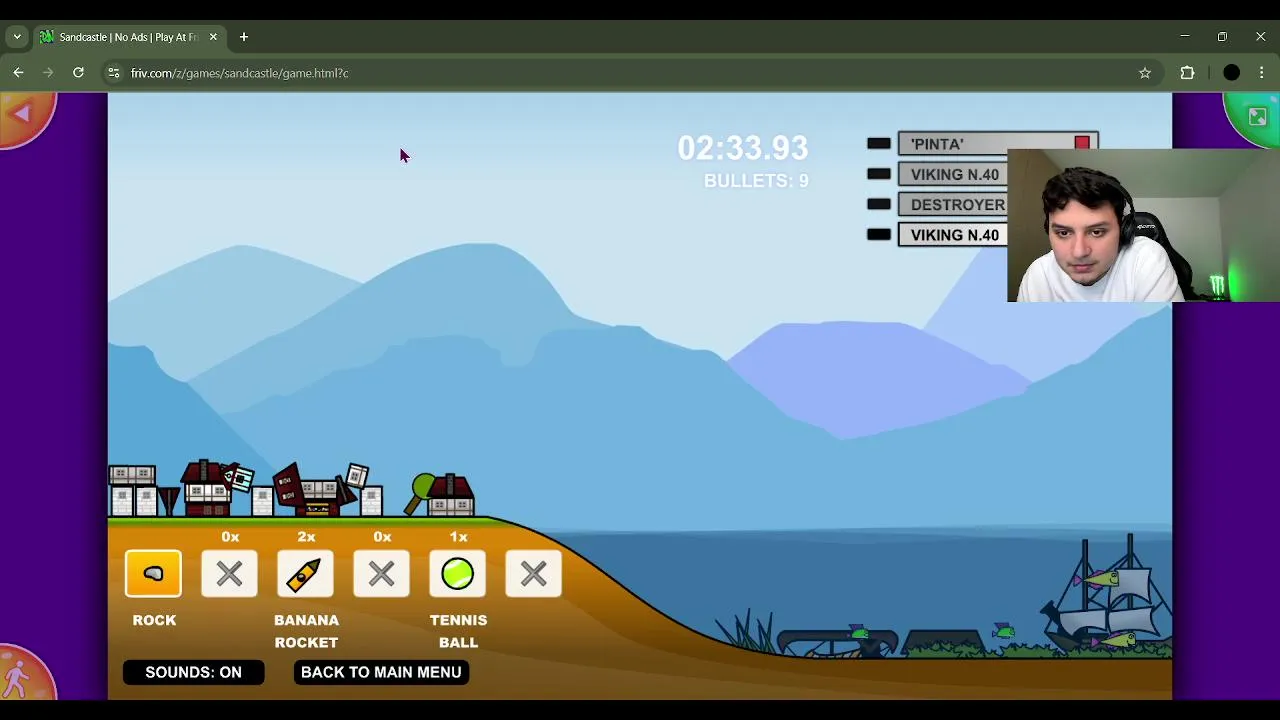The width and height of the screenshot is (1280, 720).
Task: Click the ROCK label text
Action: [154, 620]
